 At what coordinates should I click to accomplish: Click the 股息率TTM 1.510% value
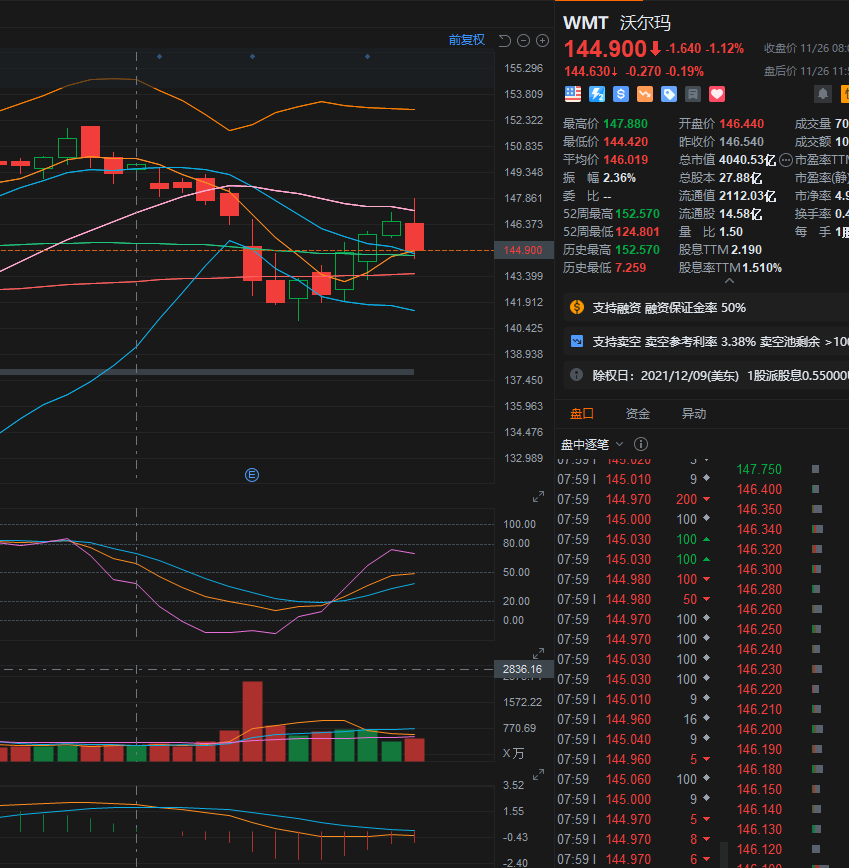[762, 268]
